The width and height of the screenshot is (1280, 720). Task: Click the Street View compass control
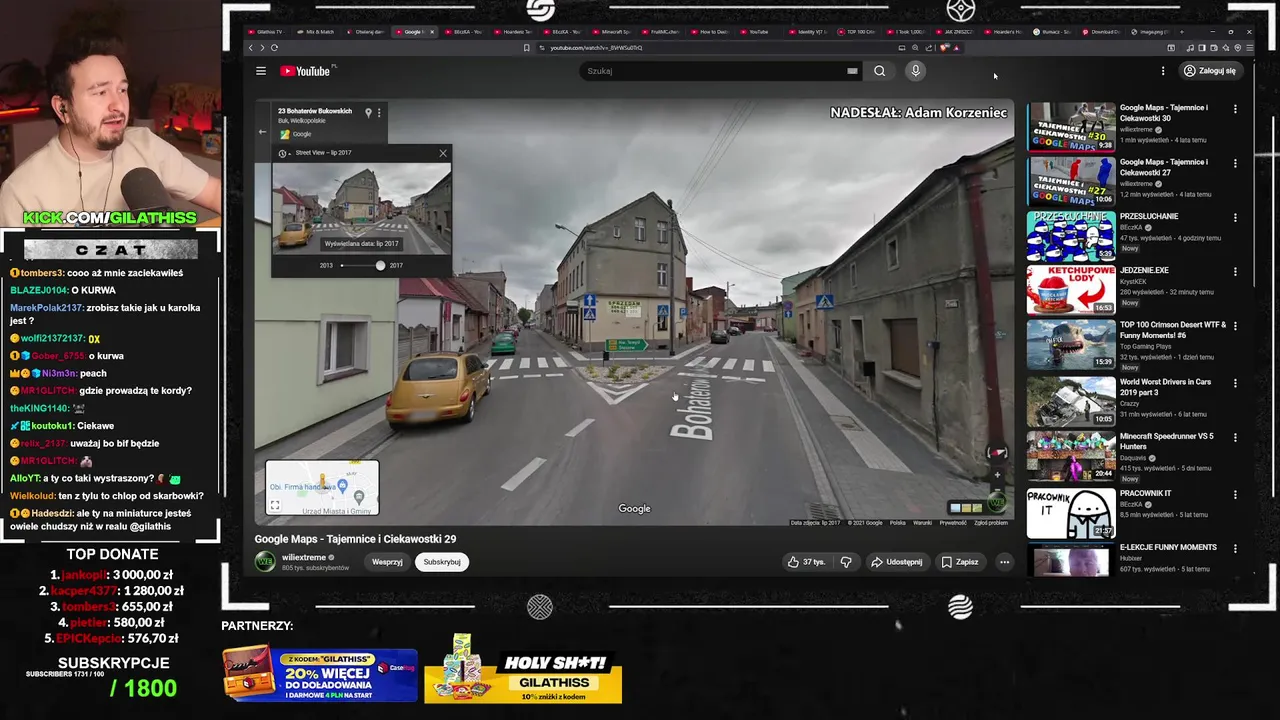[x=996, y=453]
